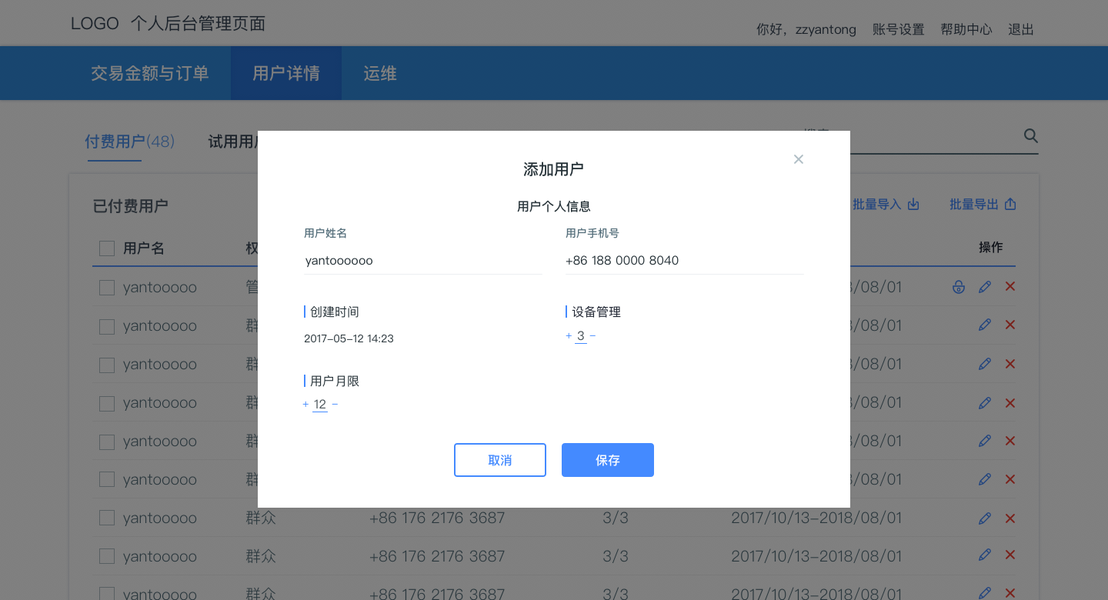Decrease 用户月限 value with the minus
This screenshot has height=600, width=1108.
(x=335, y=404)
